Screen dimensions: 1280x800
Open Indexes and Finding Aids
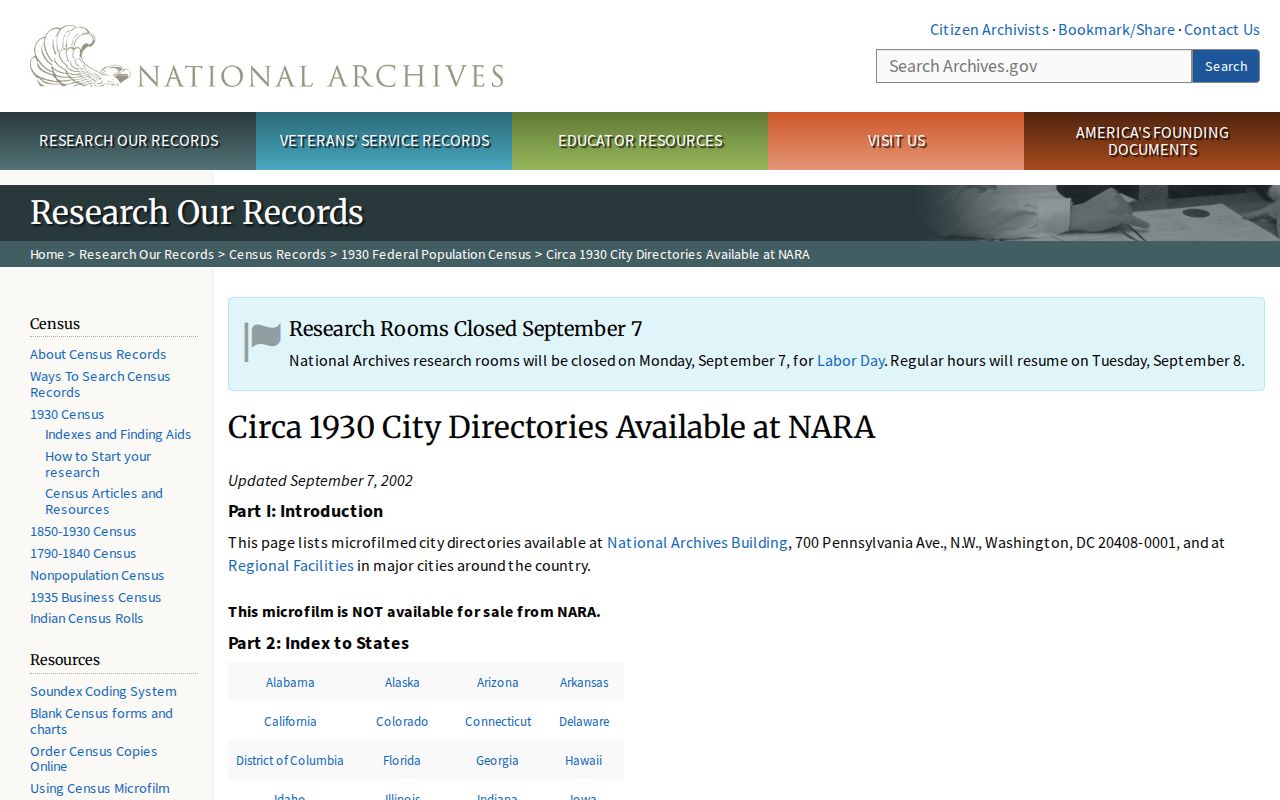pyautogui.click(x=118, y=434)
